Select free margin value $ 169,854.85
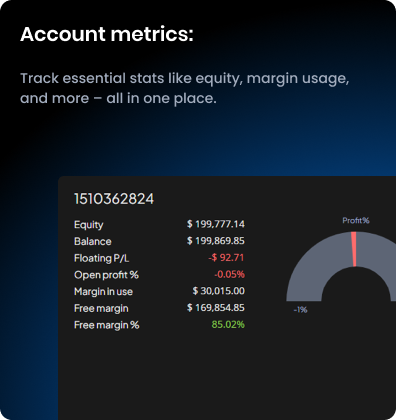Image resolution: width=396 pixels, height=420 pixels. (x=216, y=307)
